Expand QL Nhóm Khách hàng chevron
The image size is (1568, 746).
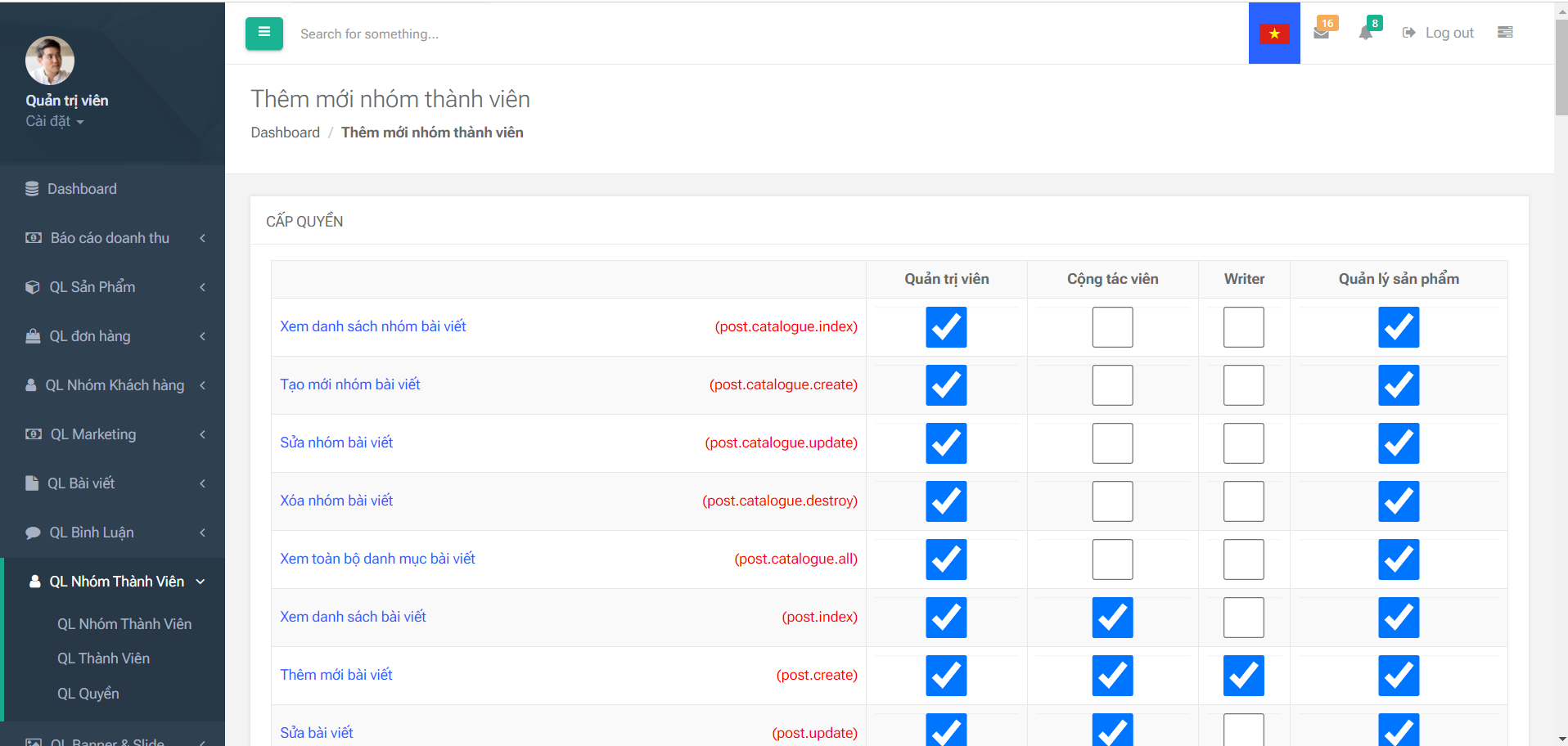pos(202,385)
